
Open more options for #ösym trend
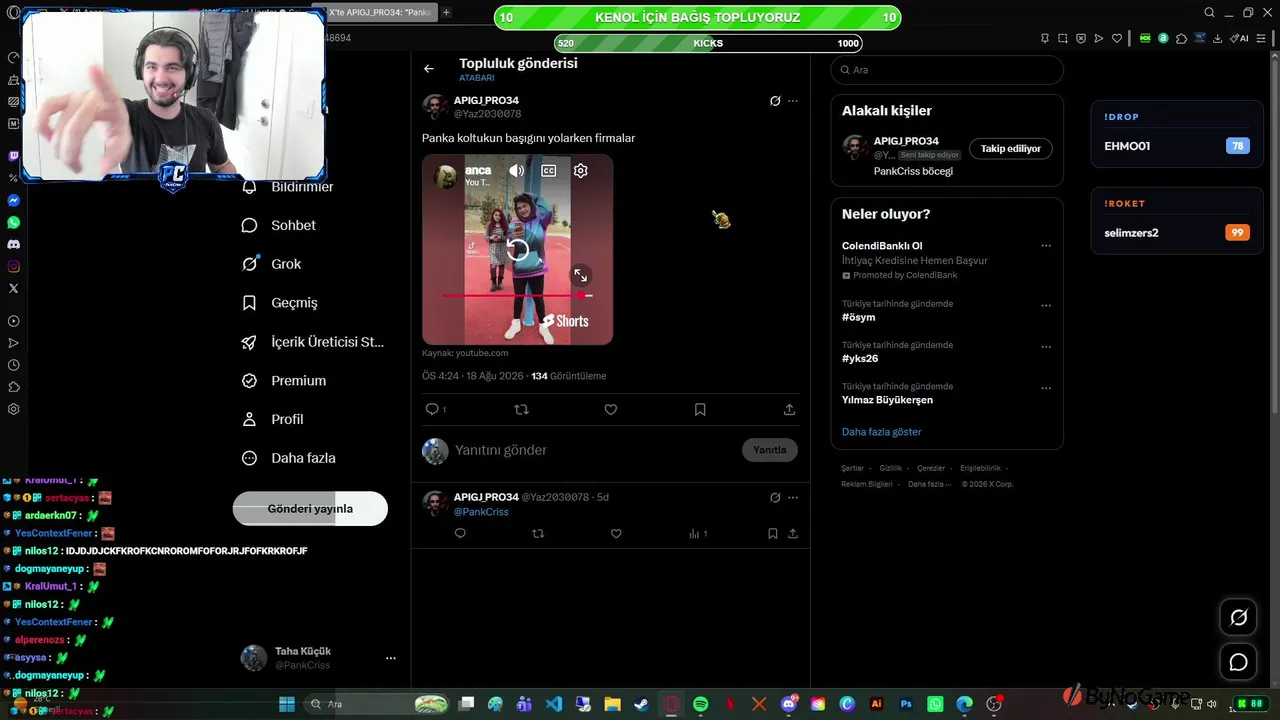point(1046,306)
